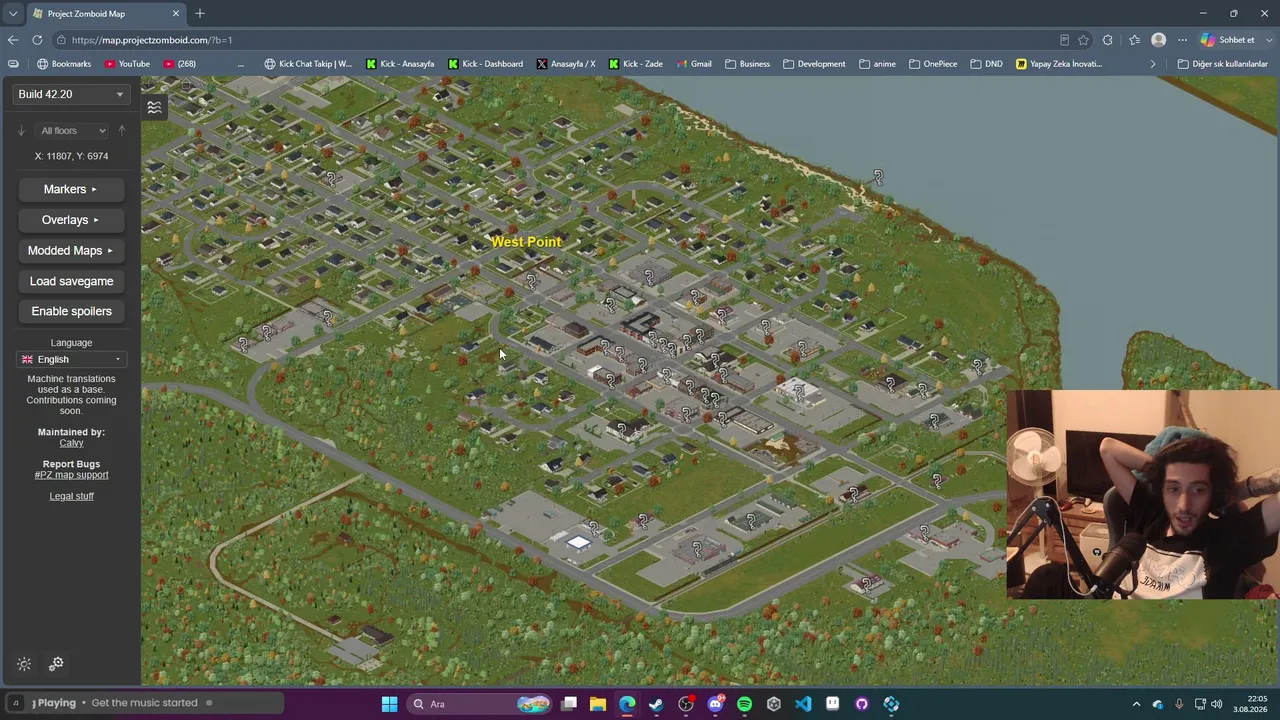Select the Project Zomboid Map browser tab
This screenshot has height=720, width=1280.
pos(105,13)
